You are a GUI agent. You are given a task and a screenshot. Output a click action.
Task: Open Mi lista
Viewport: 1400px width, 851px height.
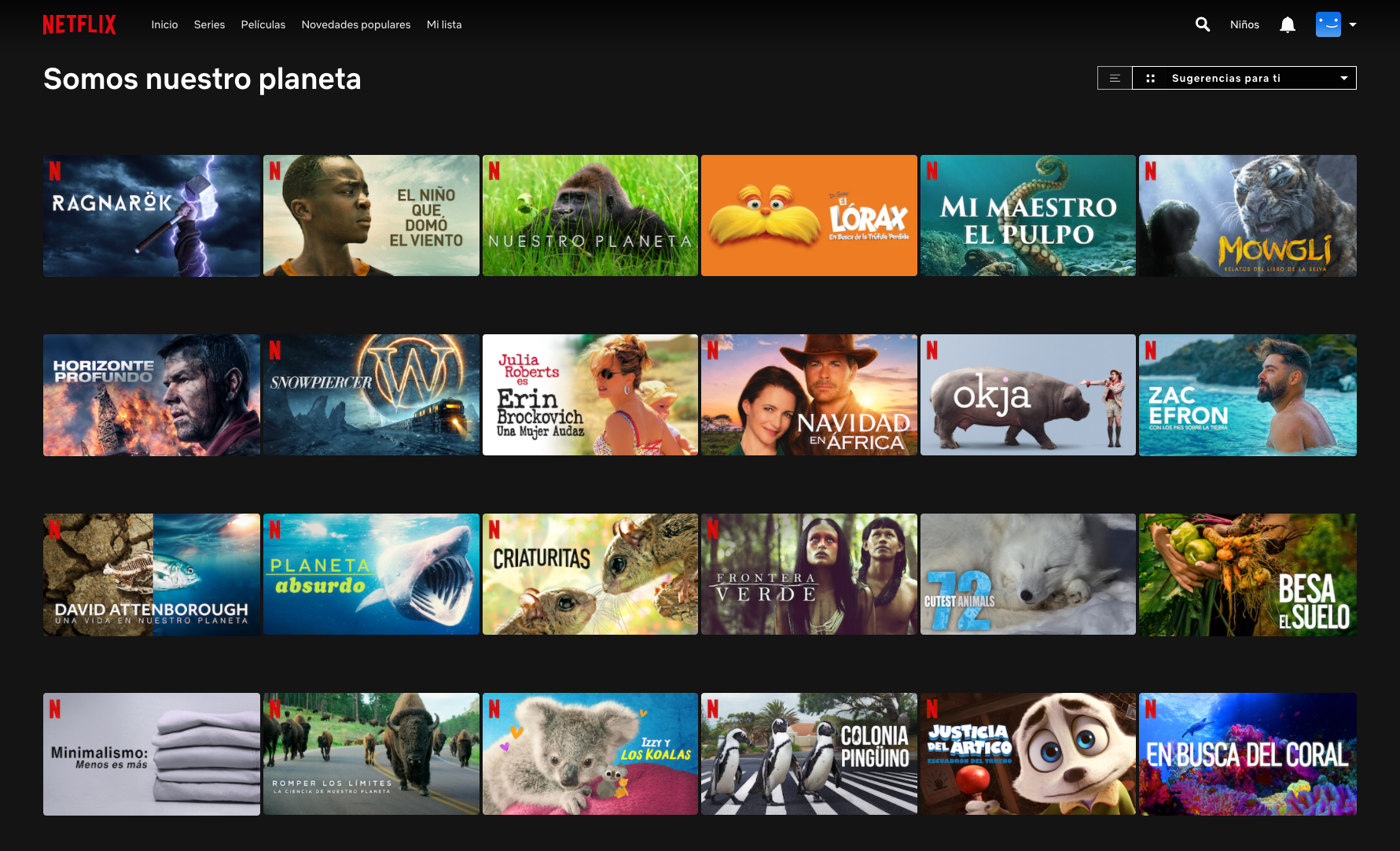444,24
